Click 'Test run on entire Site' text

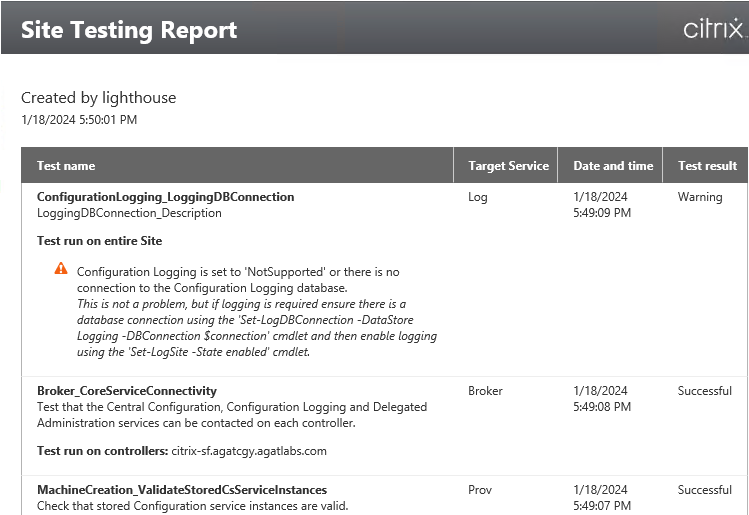pos(99,241)
